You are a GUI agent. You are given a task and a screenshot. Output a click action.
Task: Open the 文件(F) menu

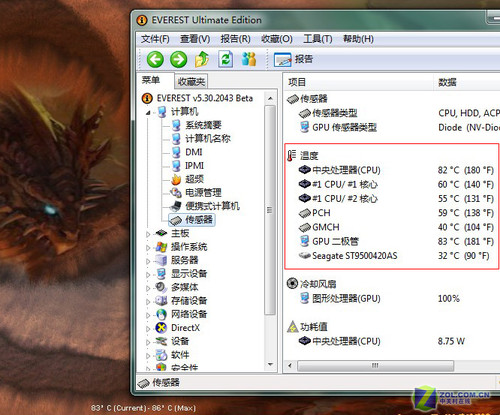155,39
